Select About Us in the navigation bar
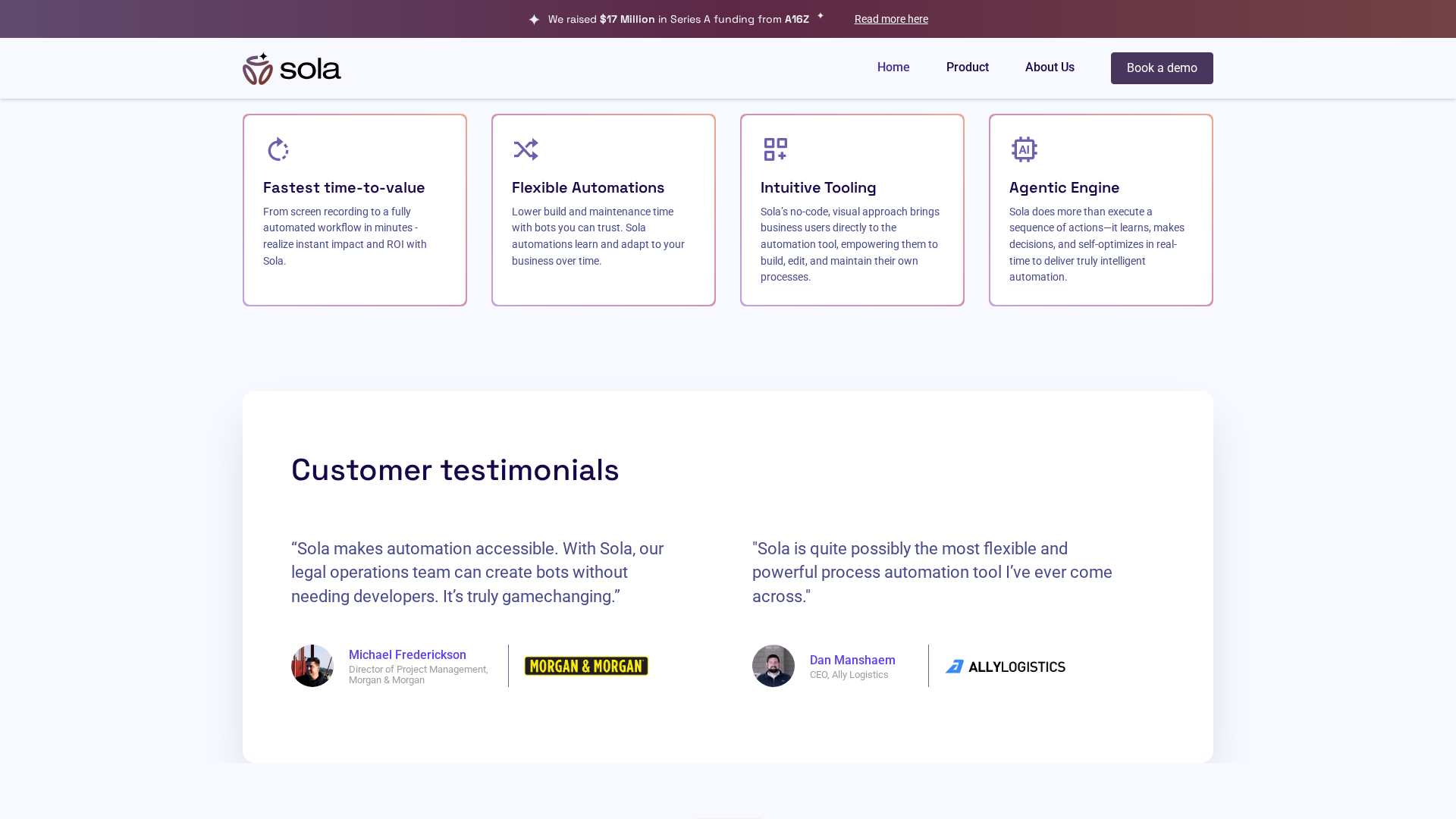 (1050, 67)
